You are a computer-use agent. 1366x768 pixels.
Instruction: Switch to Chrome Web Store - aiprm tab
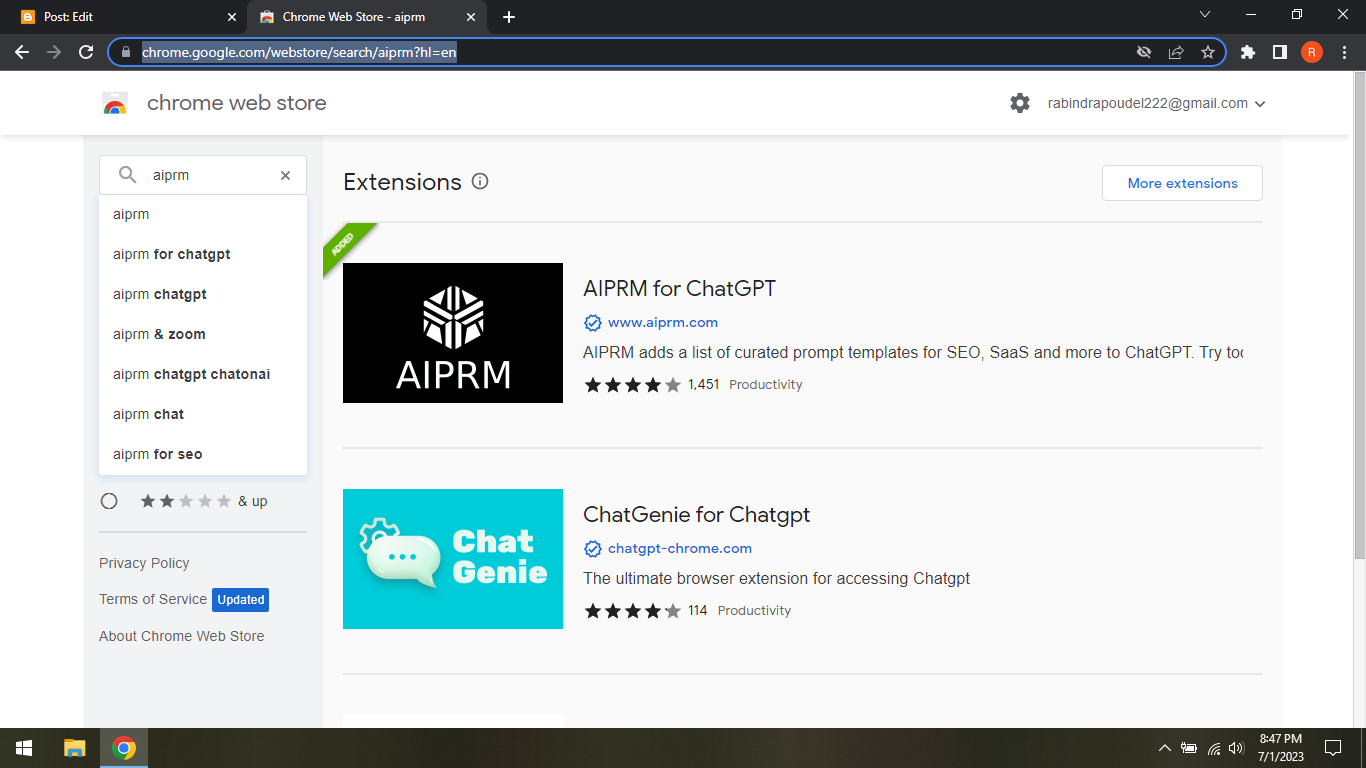[367, 17]
